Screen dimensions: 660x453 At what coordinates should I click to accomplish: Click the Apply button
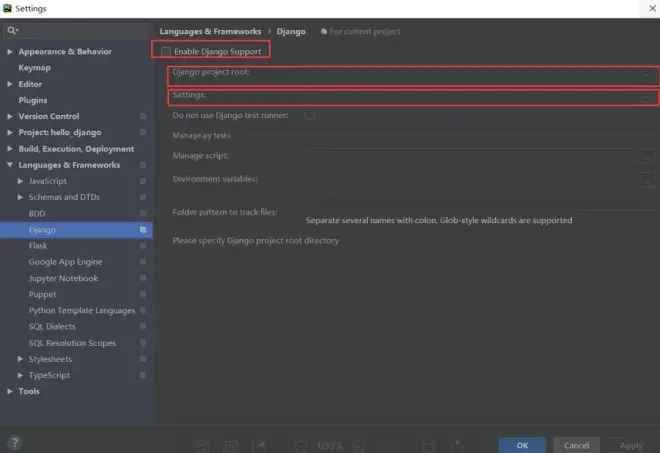click(x=631, y=445)
